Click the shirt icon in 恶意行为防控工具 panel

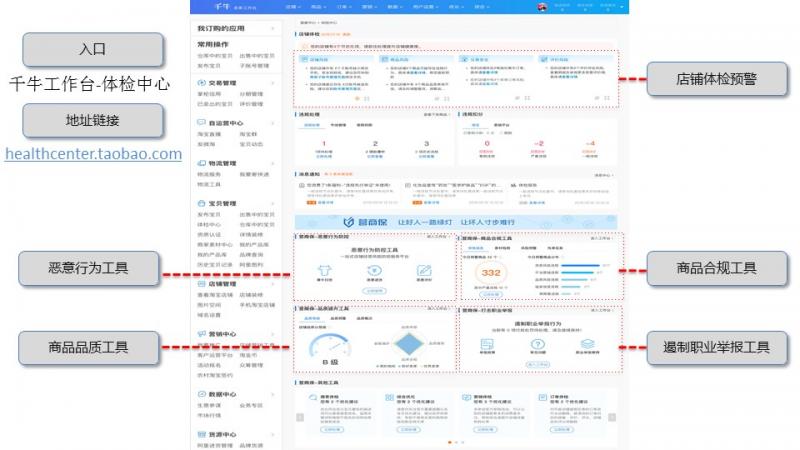[x=324, y=270]
